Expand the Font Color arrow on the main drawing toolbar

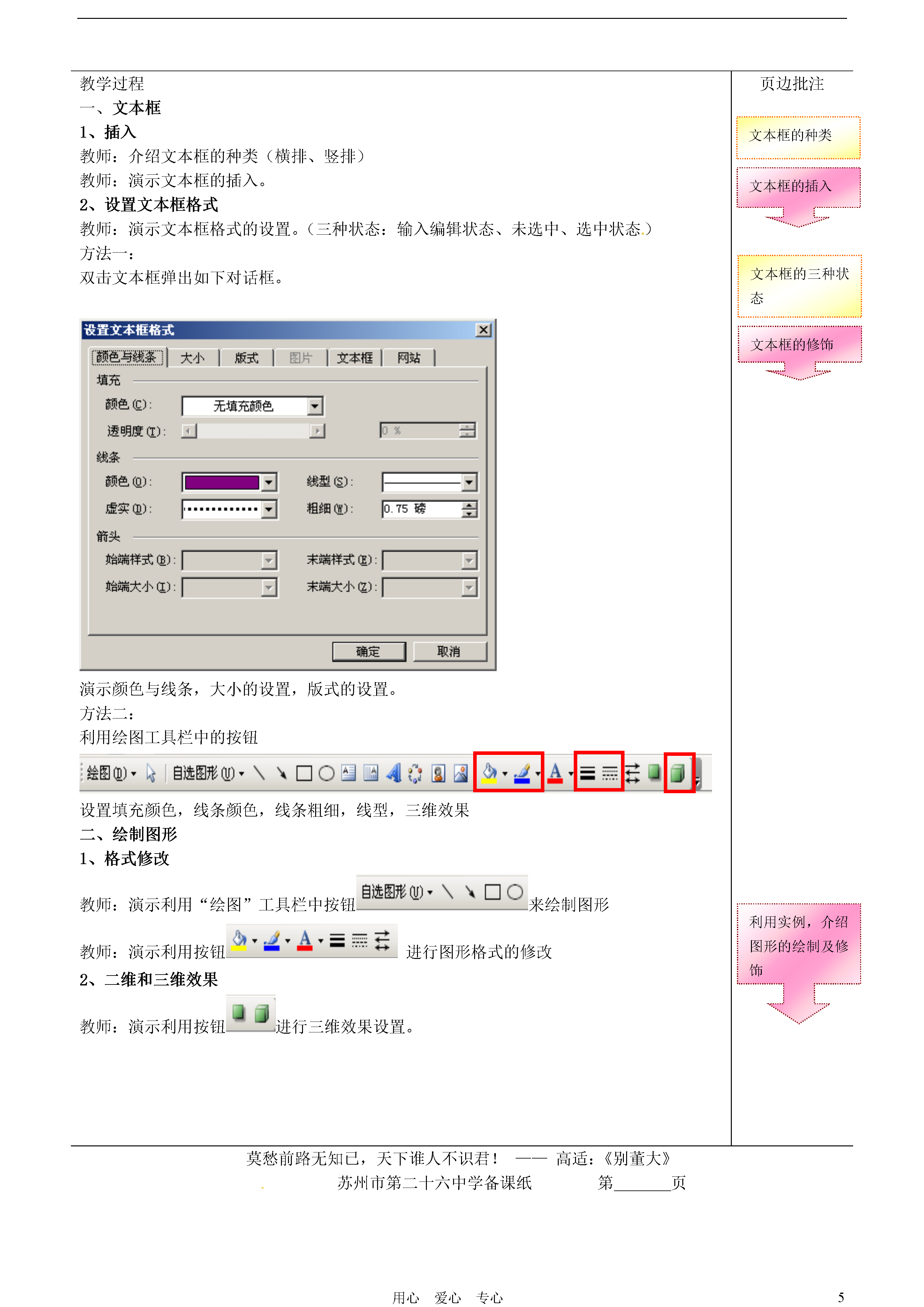coord(571,774)
